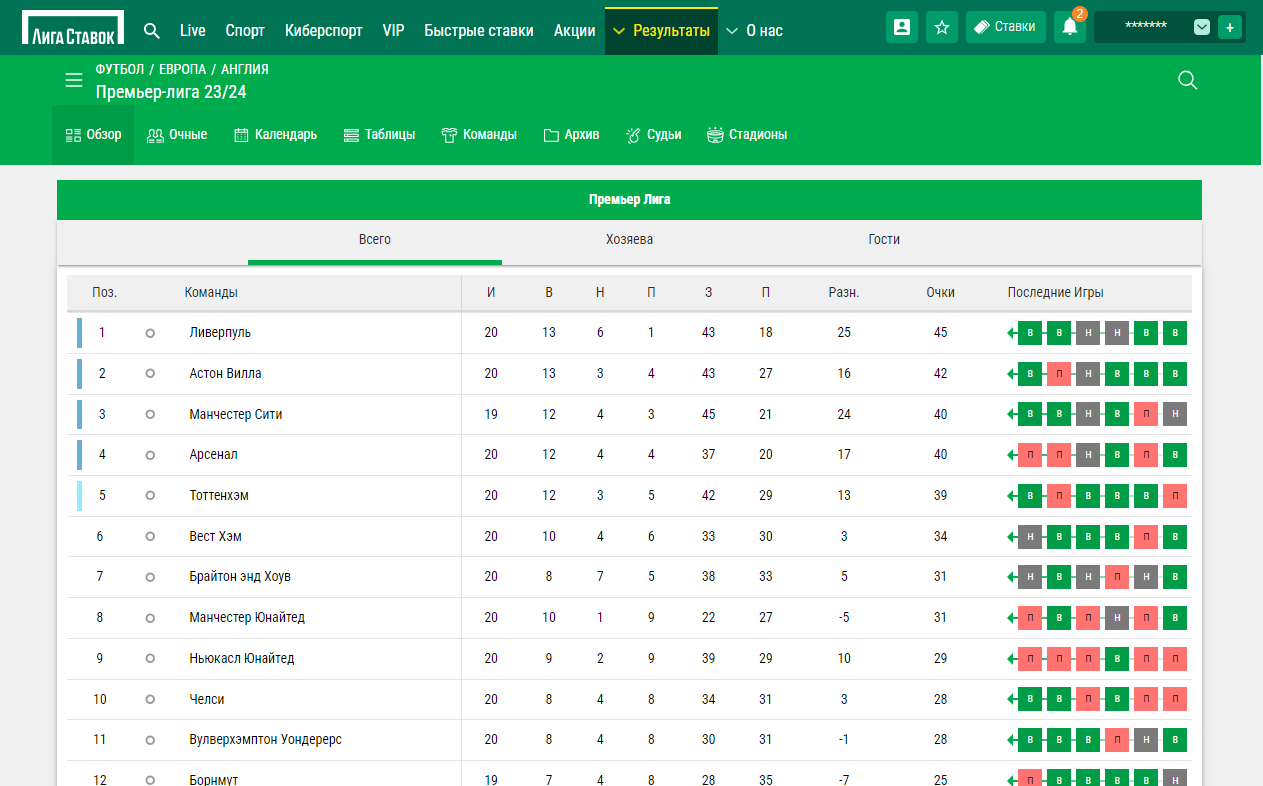Click the Очки column header
1263x786 pixels.
point(940,293)
